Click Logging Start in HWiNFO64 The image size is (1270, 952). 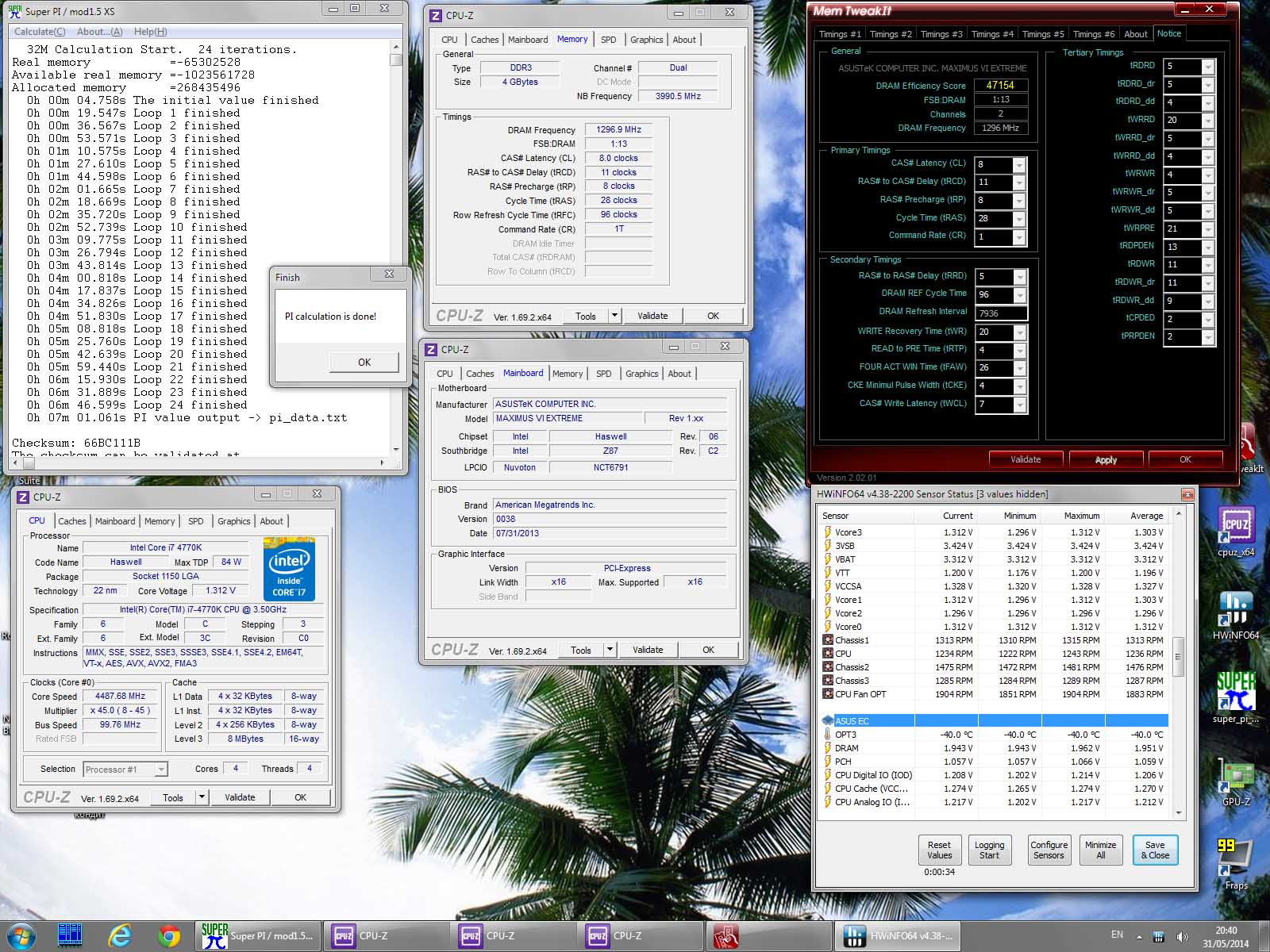[x=989, y=850]
